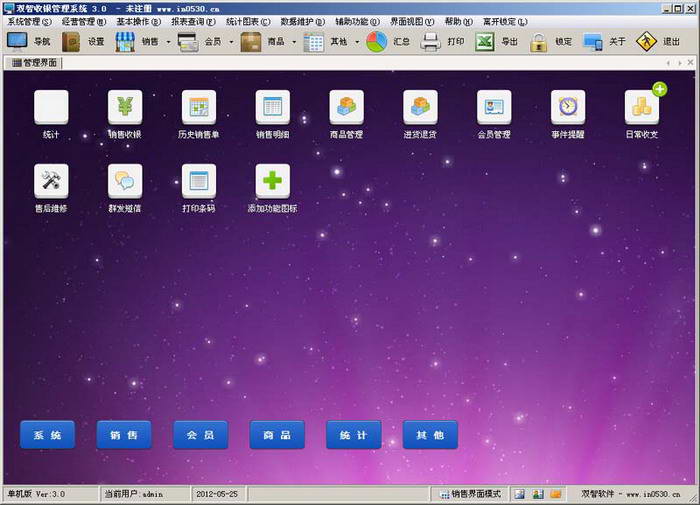The image size is (700, 505).
Task: Click the 导出 Excel toolbar icon
Action: tap(484, 42)
